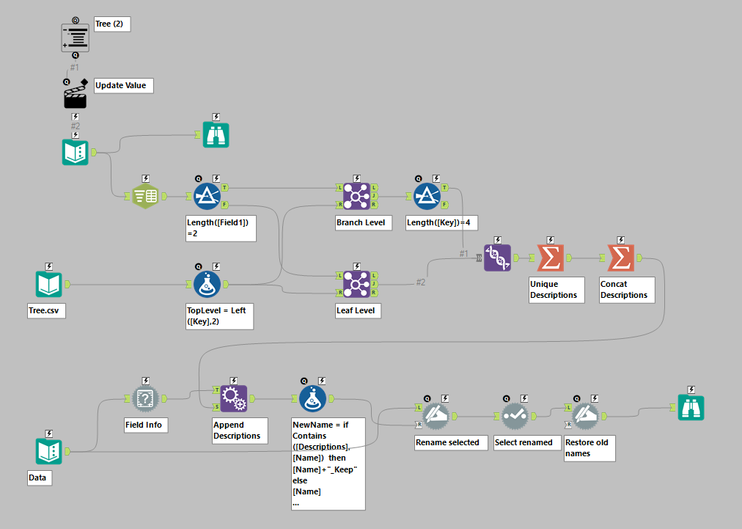The height and width of the screenshot is (529, 742).
Task: Click the NewName formula flask tool
Action: [x=312, y=399]
